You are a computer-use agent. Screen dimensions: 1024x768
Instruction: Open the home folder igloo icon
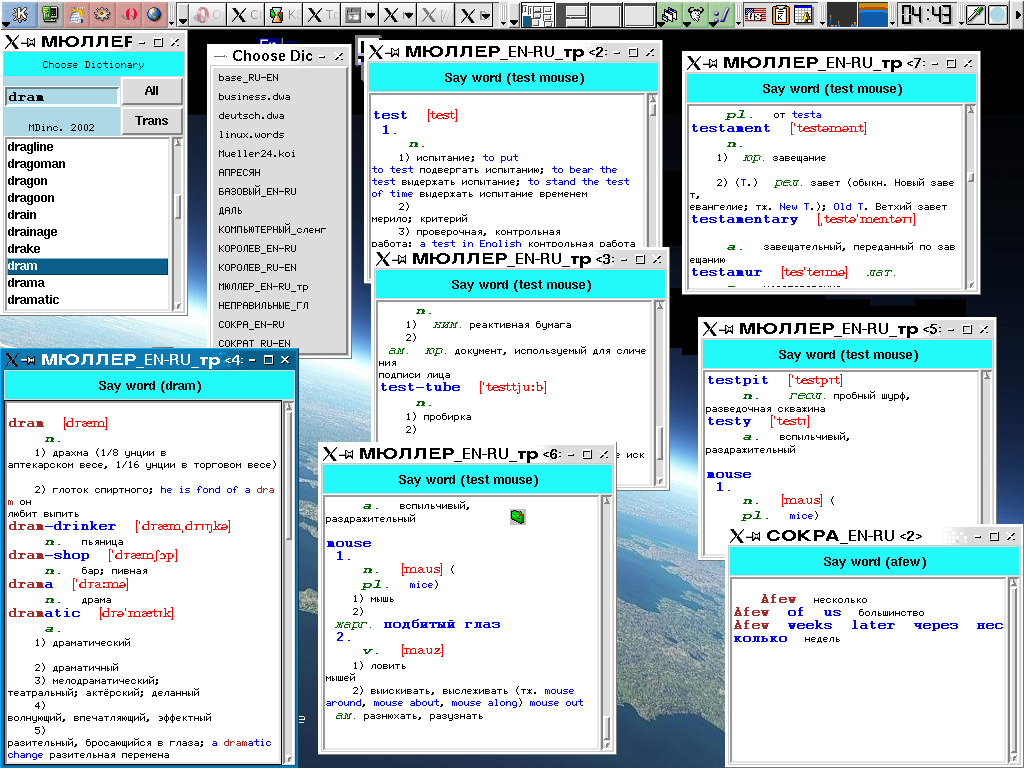point(76,14)
